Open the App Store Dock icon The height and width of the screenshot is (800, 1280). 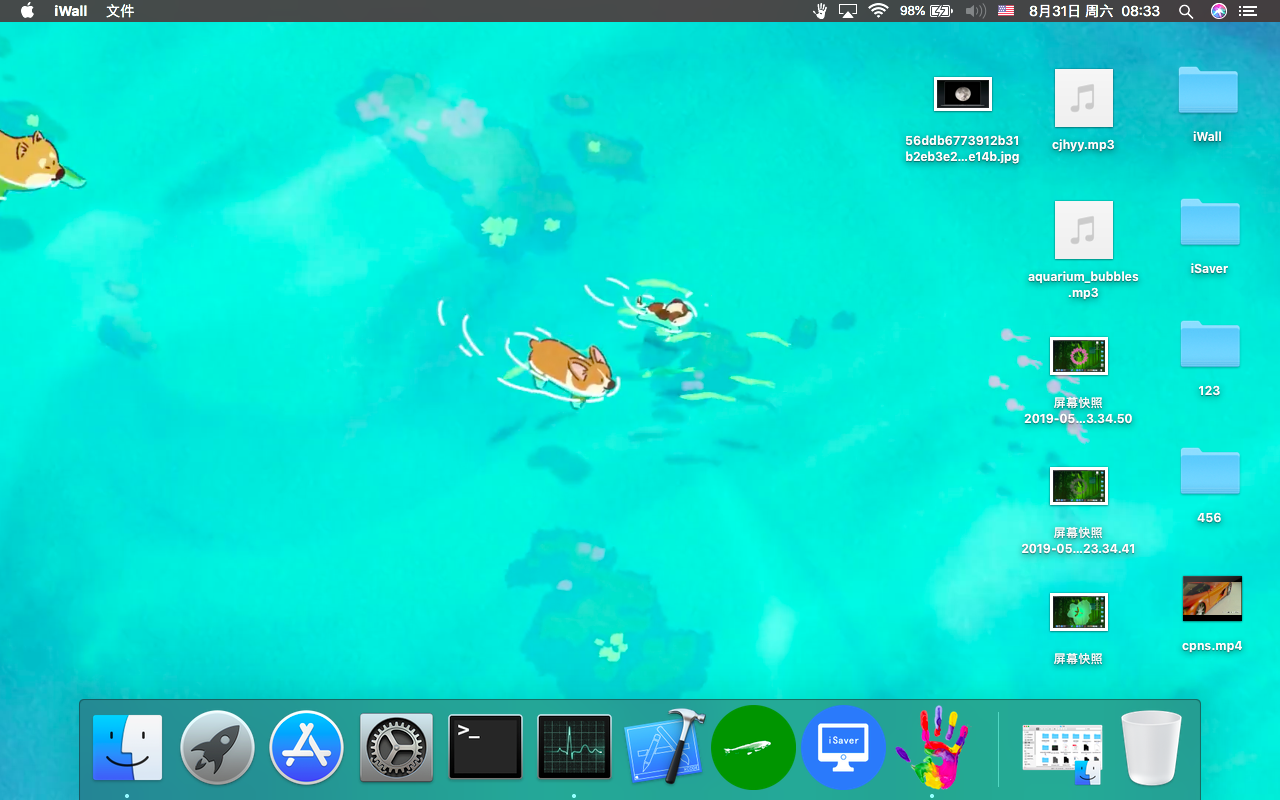tap(306, 747)
